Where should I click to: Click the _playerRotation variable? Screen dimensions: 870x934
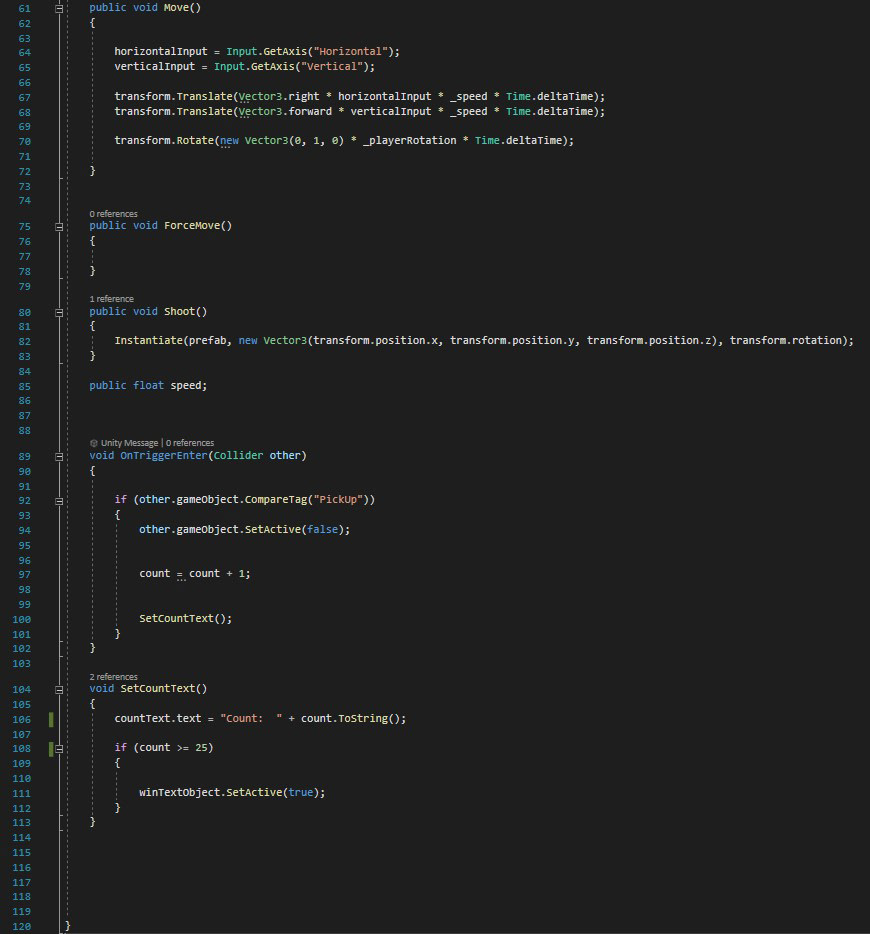point(410,141)
